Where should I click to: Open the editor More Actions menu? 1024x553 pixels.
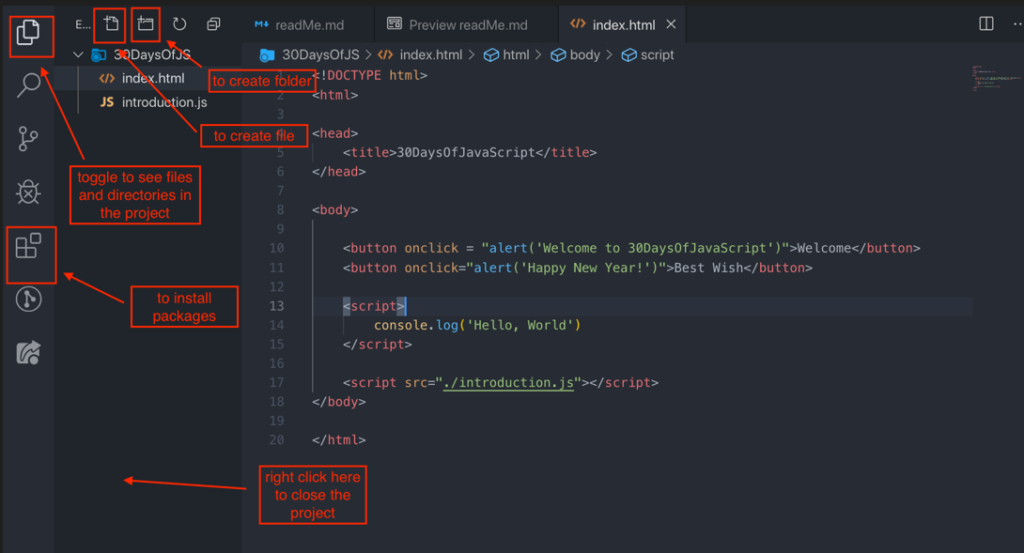pos(1017,24)
